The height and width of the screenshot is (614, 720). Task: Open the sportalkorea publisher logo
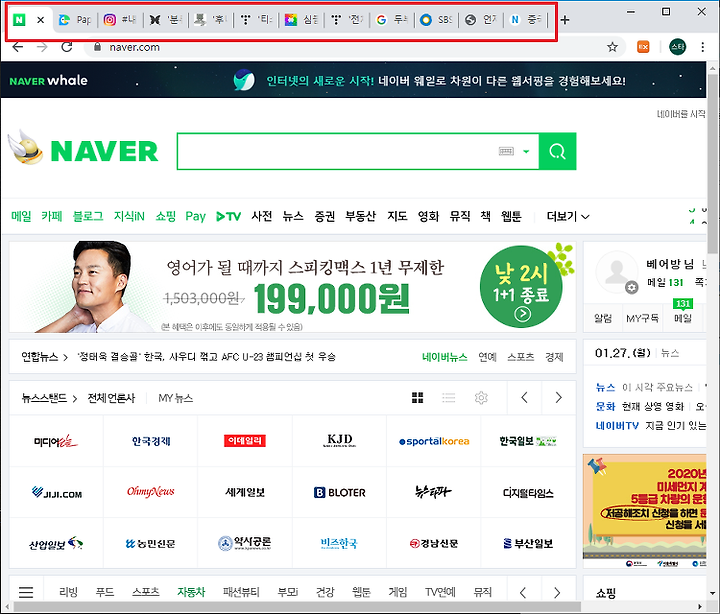(x=434, y=441)
